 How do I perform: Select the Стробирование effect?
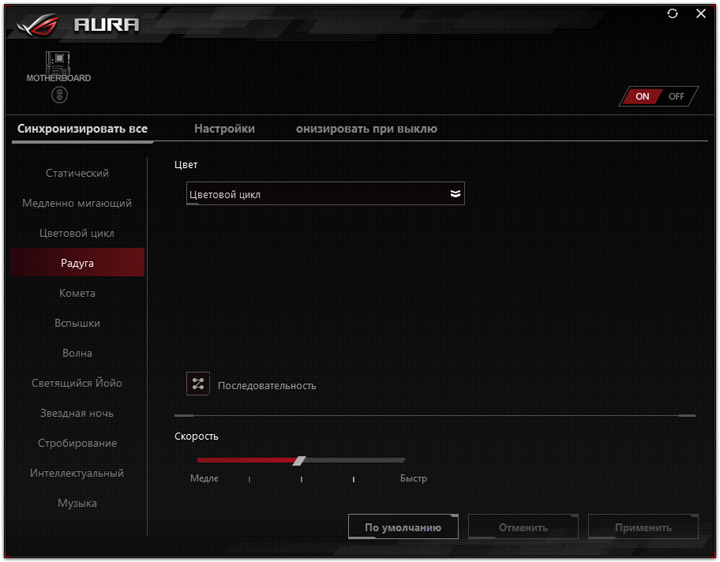point(77,443)
